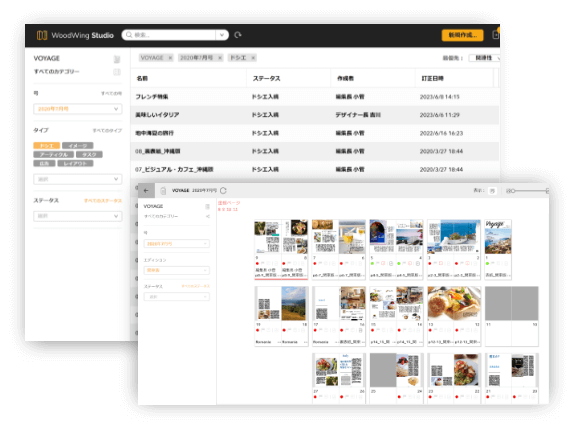Open the search box dropdown arrow
Screen dimensions: 576x430
click(x=222, y=35)
